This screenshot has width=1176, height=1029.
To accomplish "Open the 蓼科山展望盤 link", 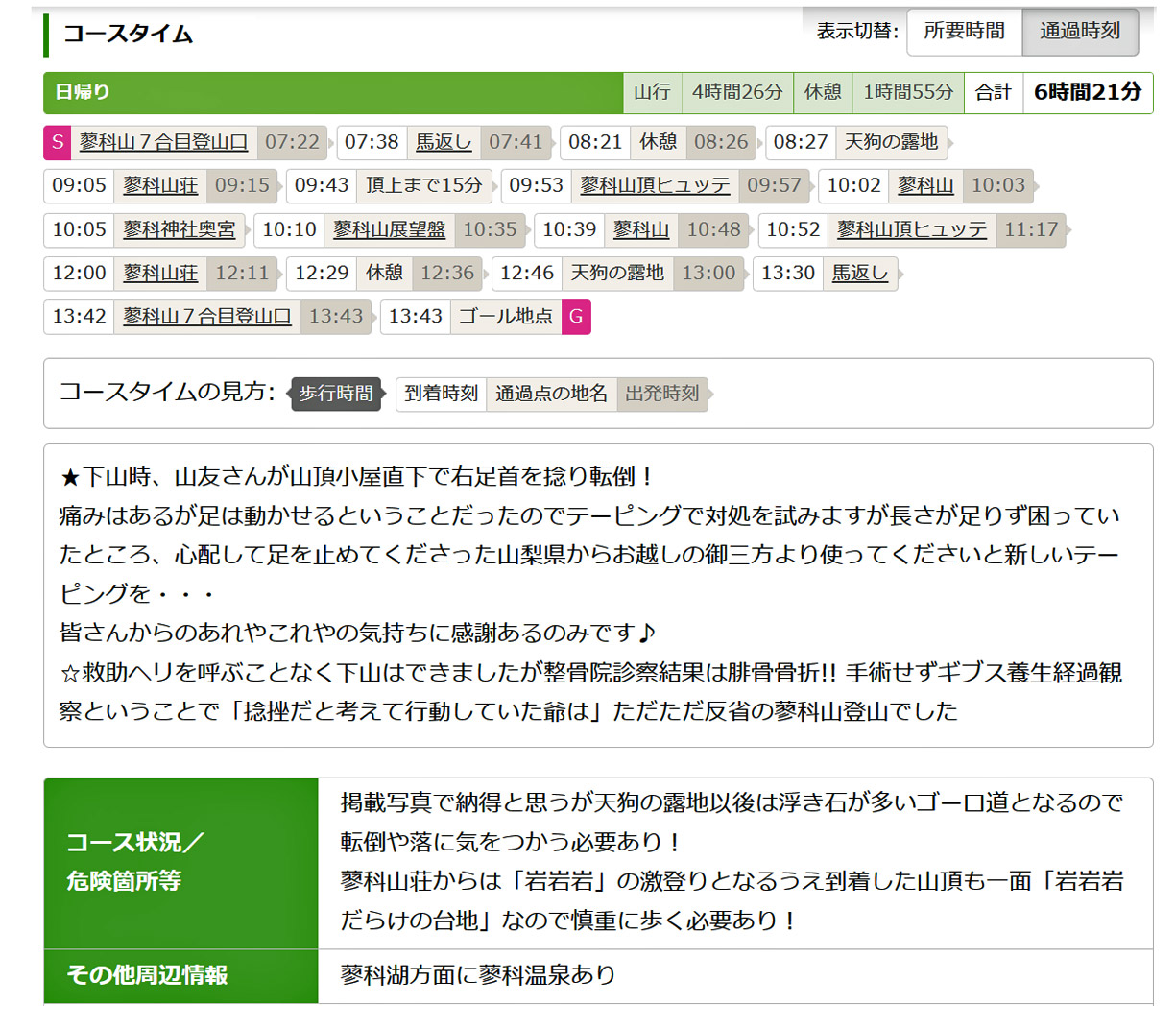I will (389, 229).
